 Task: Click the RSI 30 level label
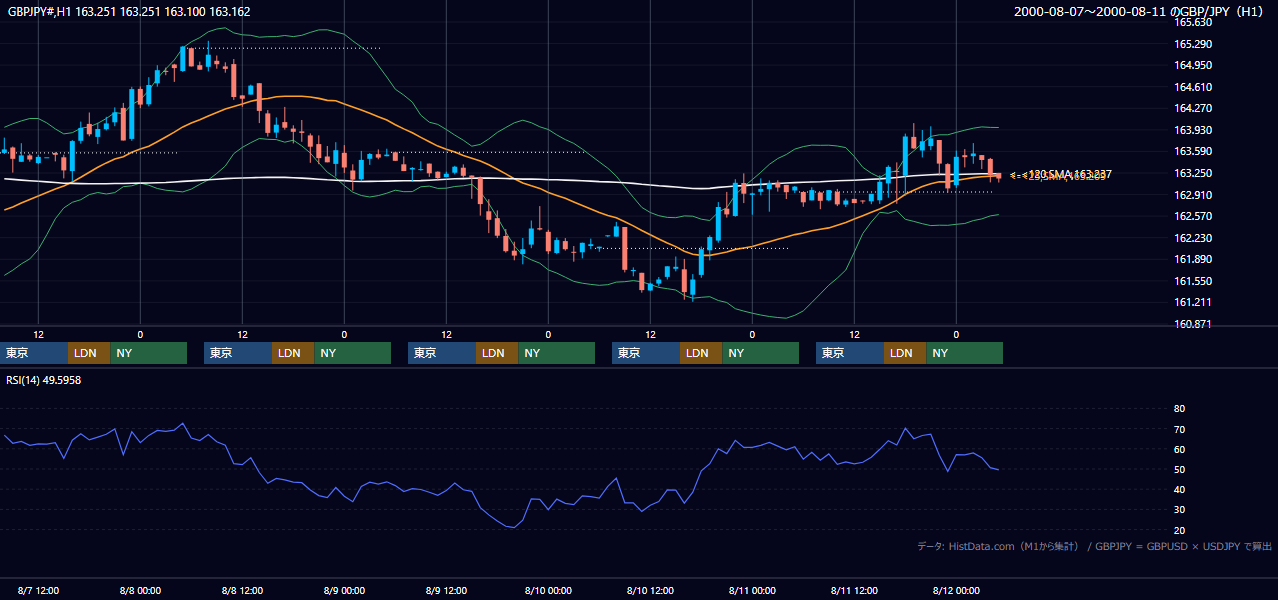[1179, 509]
